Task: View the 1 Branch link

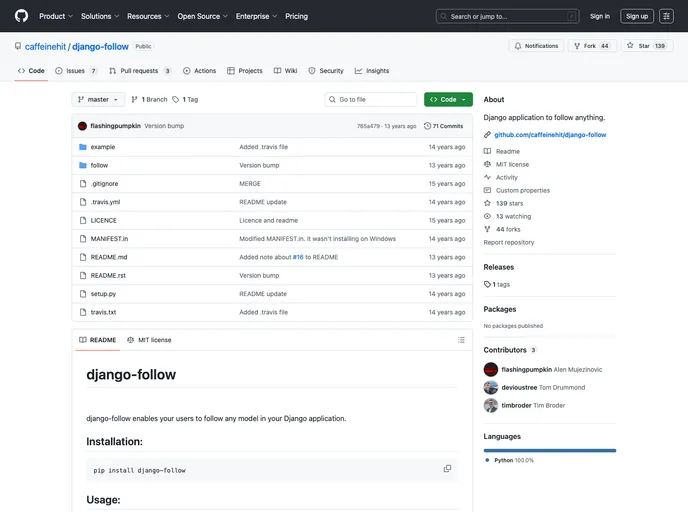Action: [x=150, y=100]
